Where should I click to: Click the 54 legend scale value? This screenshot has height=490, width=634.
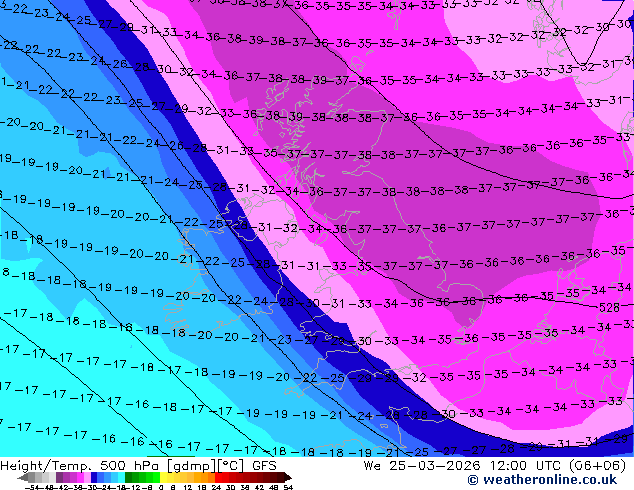pos(287,488)
